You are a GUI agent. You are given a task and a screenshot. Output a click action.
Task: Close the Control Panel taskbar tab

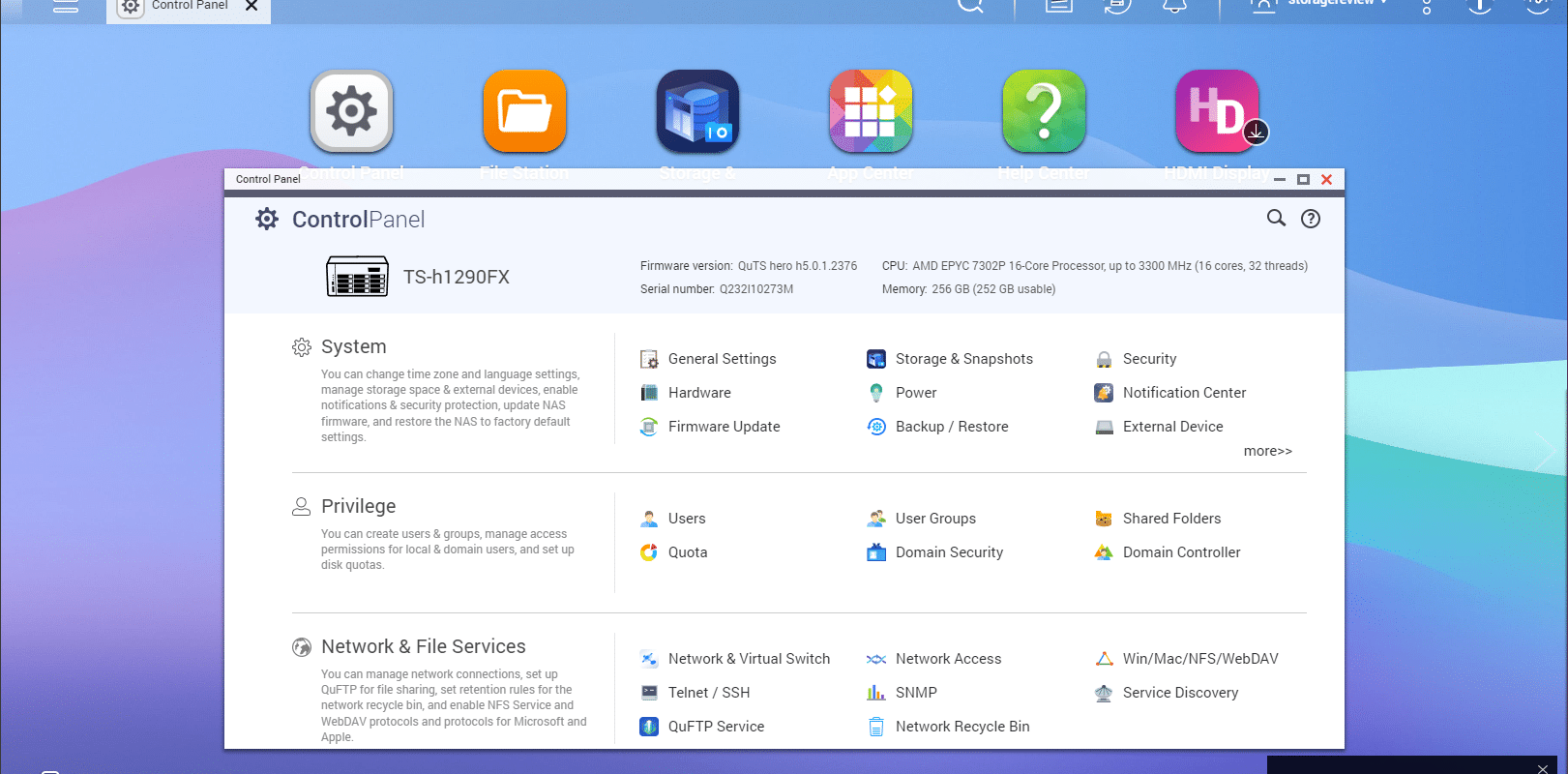[x=251, y=6]
